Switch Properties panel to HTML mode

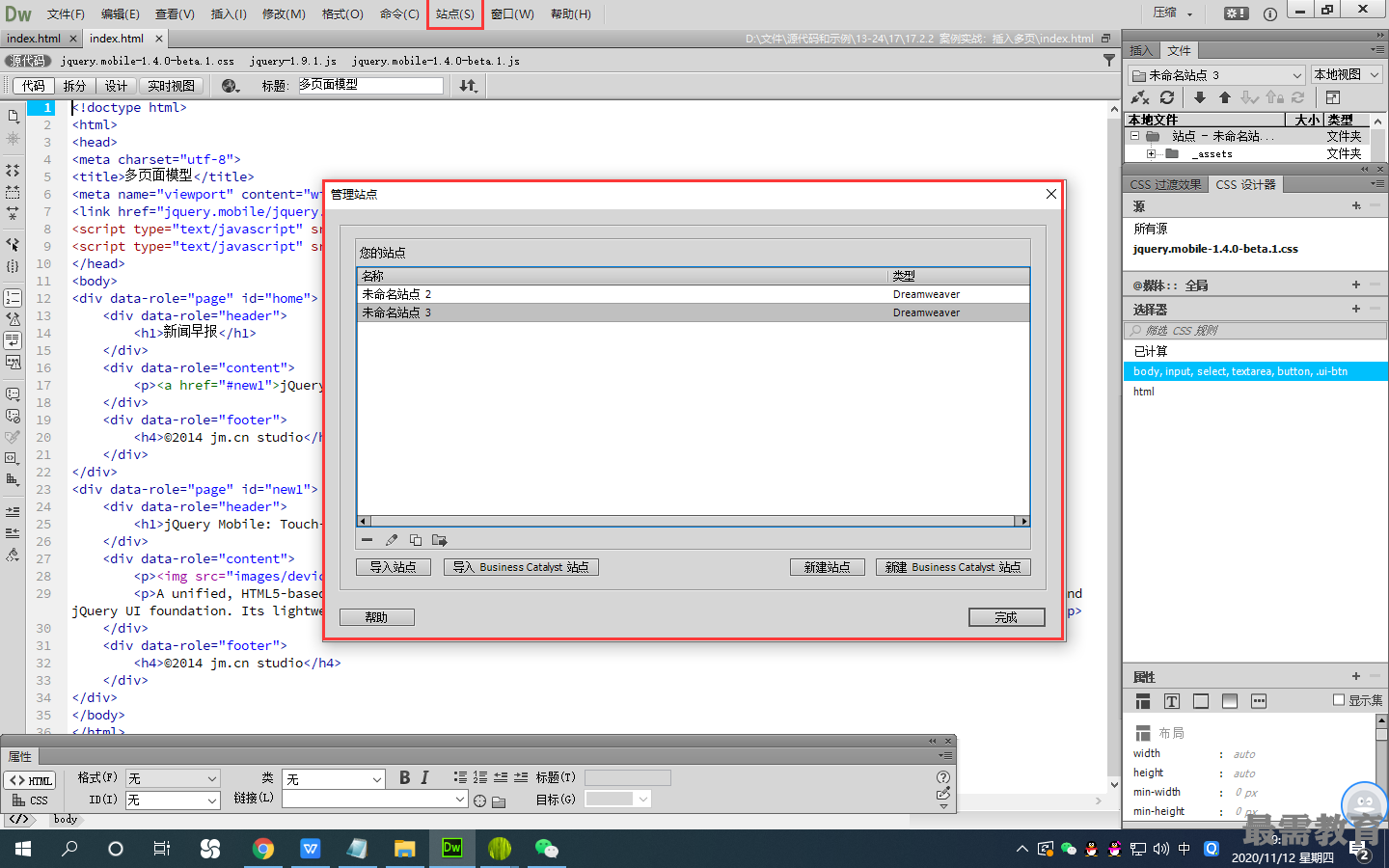tap(30, 780)
